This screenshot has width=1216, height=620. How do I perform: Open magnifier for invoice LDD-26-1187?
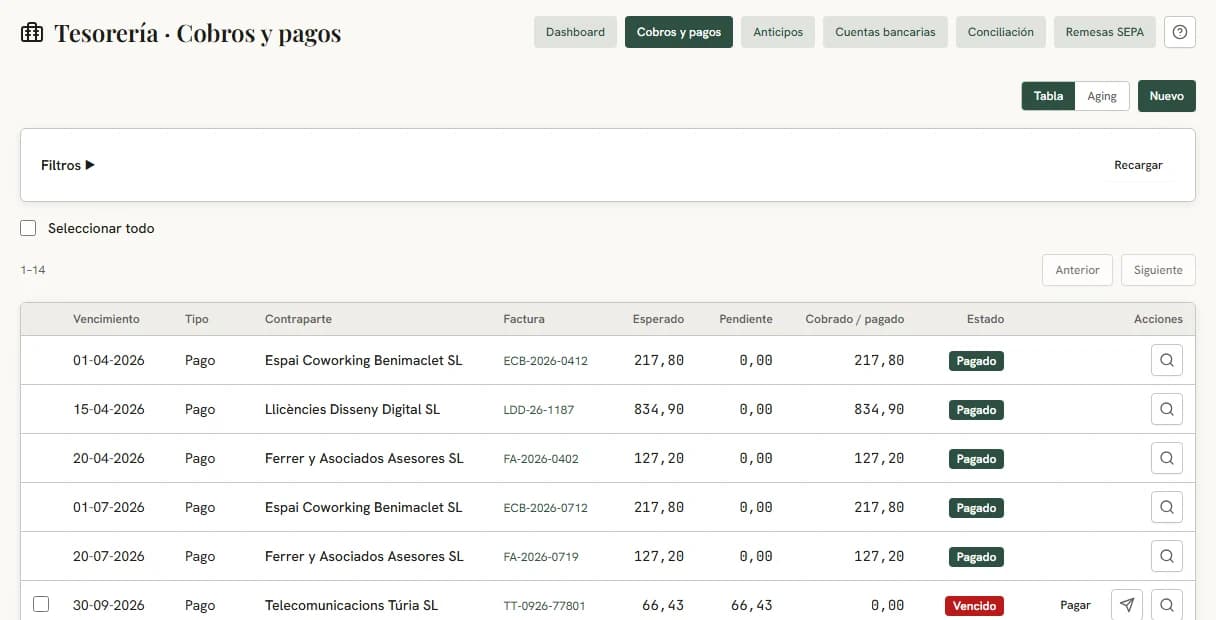[x=1167, y=409]
